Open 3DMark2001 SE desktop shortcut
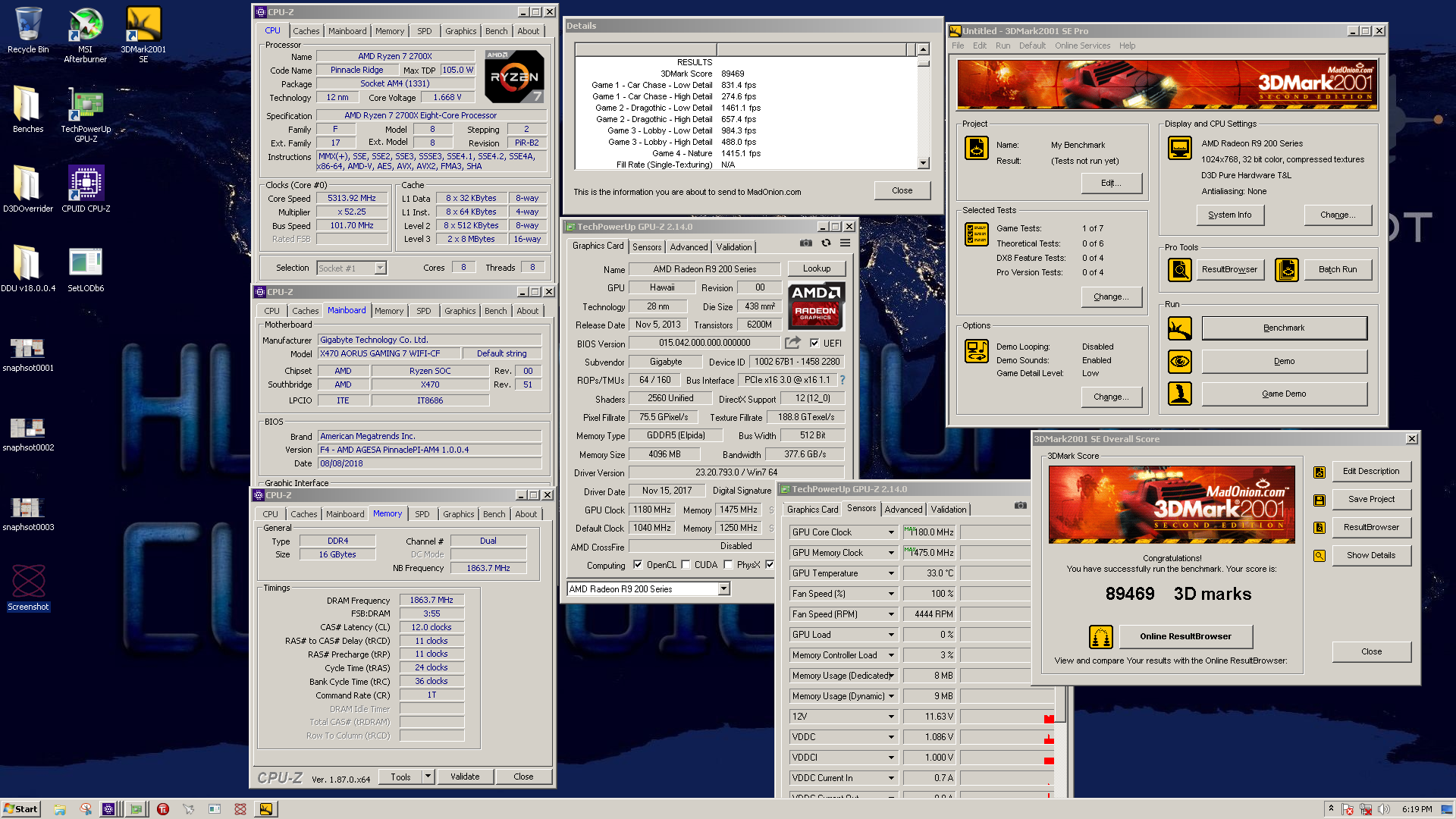 tap(143, 35)
